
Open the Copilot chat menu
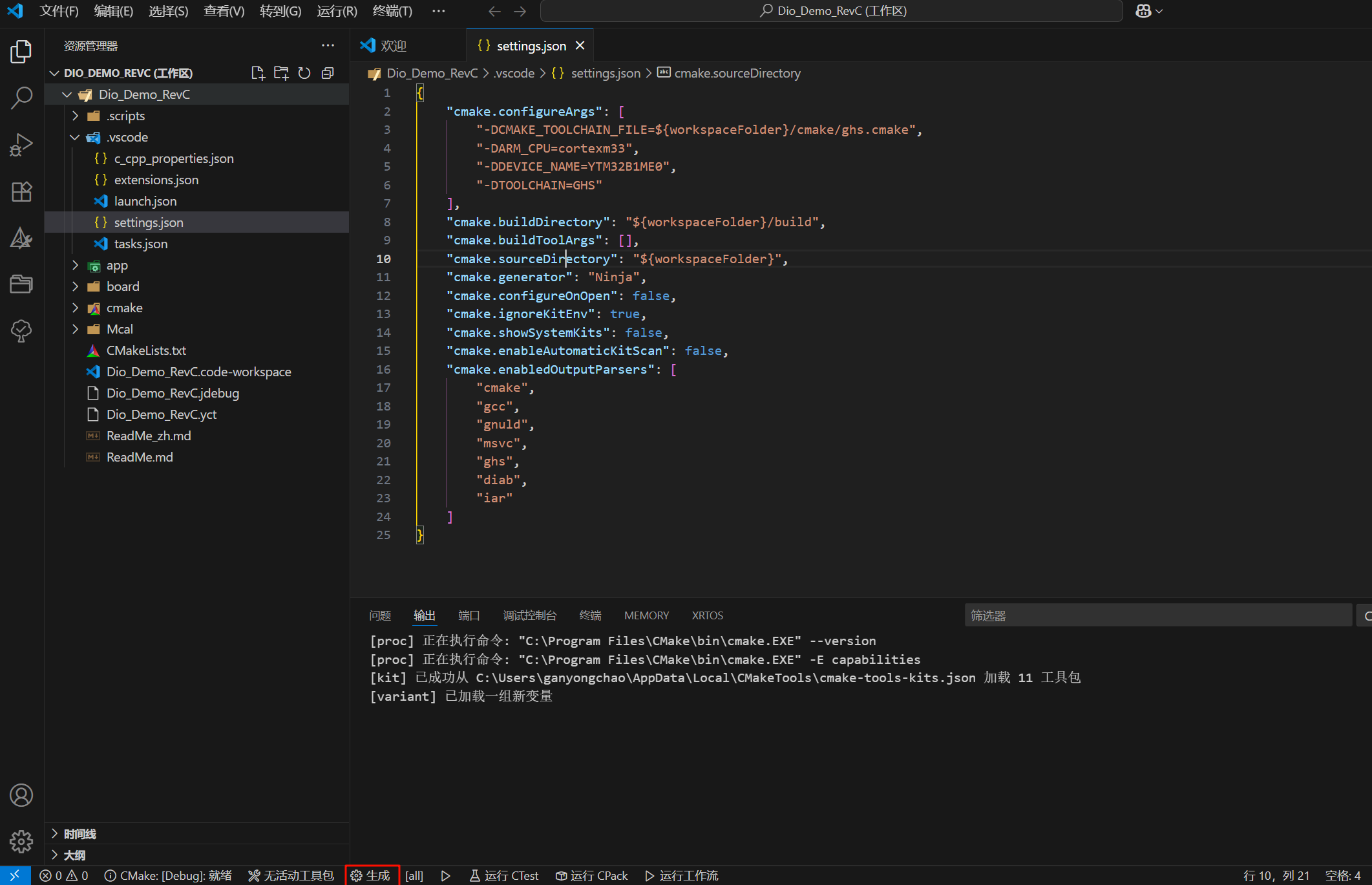coord(1149,11)
